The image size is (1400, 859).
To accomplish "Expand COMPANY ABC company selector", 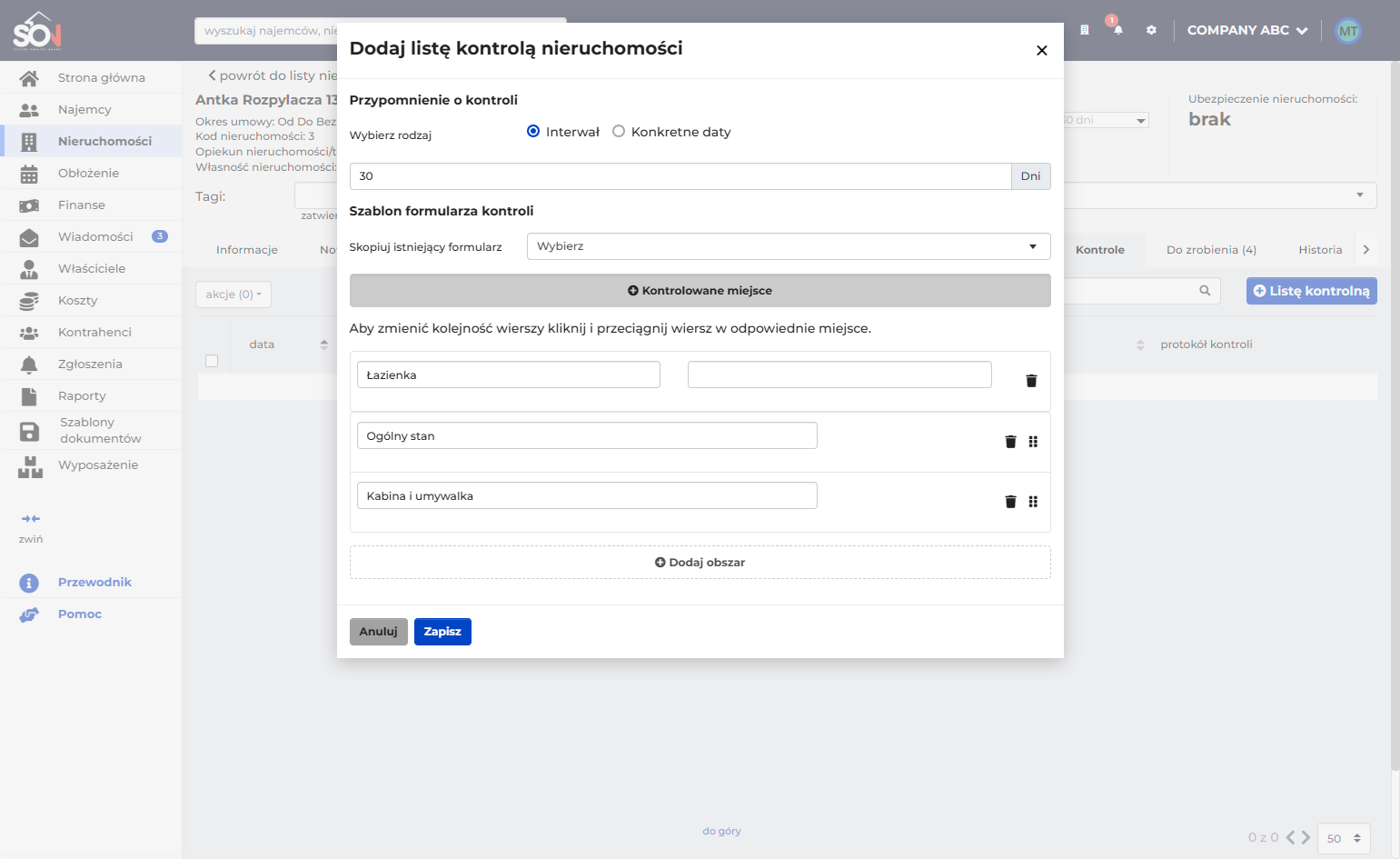I will pyautogui.click(x=1247, y=31).
